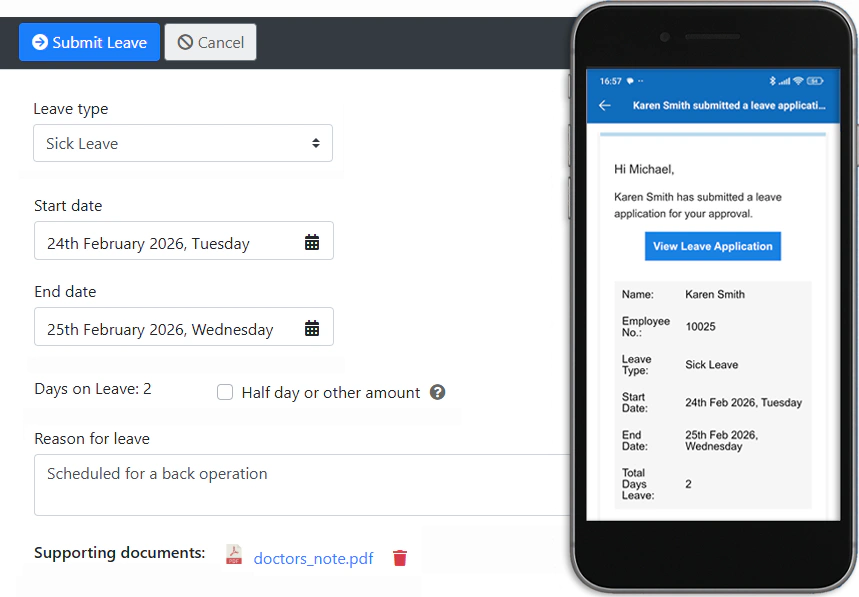Delete doctors_note.pdf using the trash icon
Image resolution: width=859 pixels, height=597 pixels.
[399, 557]
